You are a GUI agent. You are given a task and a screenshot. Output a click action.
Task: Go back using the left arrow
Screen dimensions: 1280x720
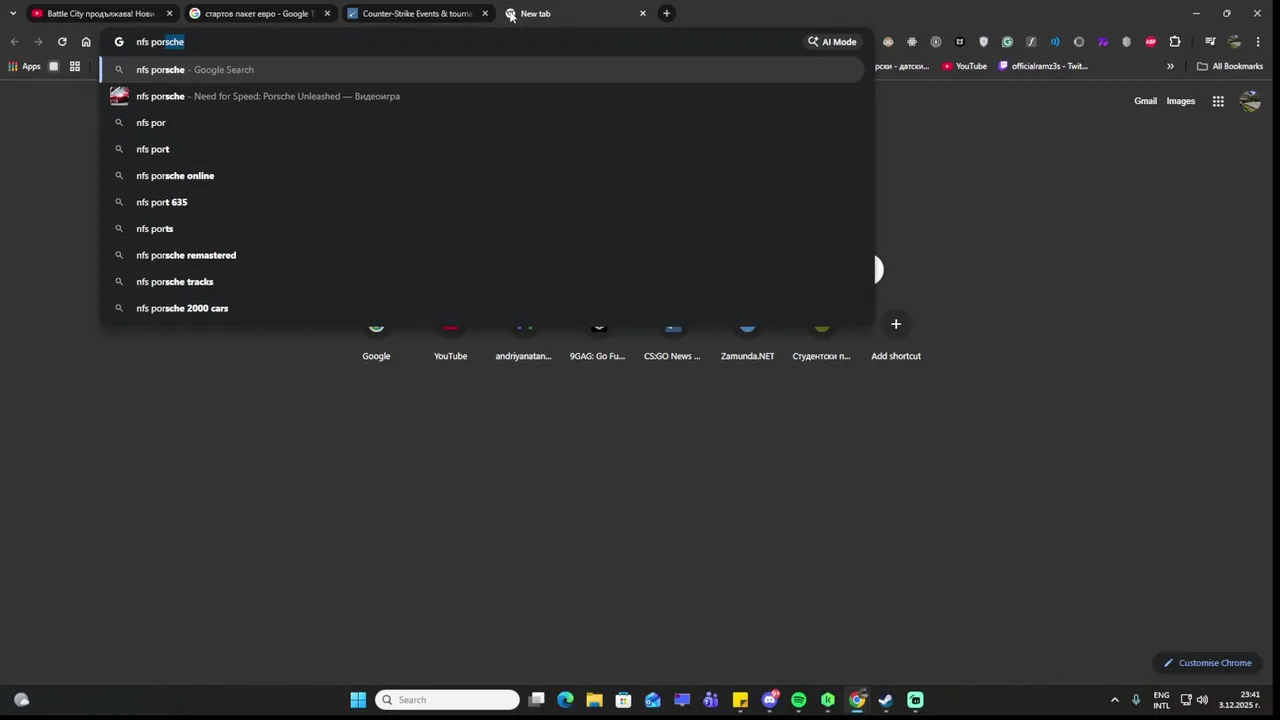pyautogui.click(x=14, y=42)
